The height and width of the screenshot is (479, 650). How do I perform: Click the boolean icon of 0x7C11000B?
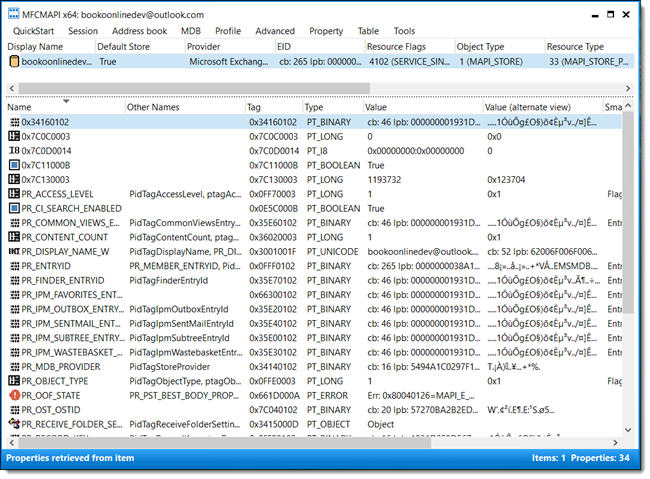(x=14, y=165)
